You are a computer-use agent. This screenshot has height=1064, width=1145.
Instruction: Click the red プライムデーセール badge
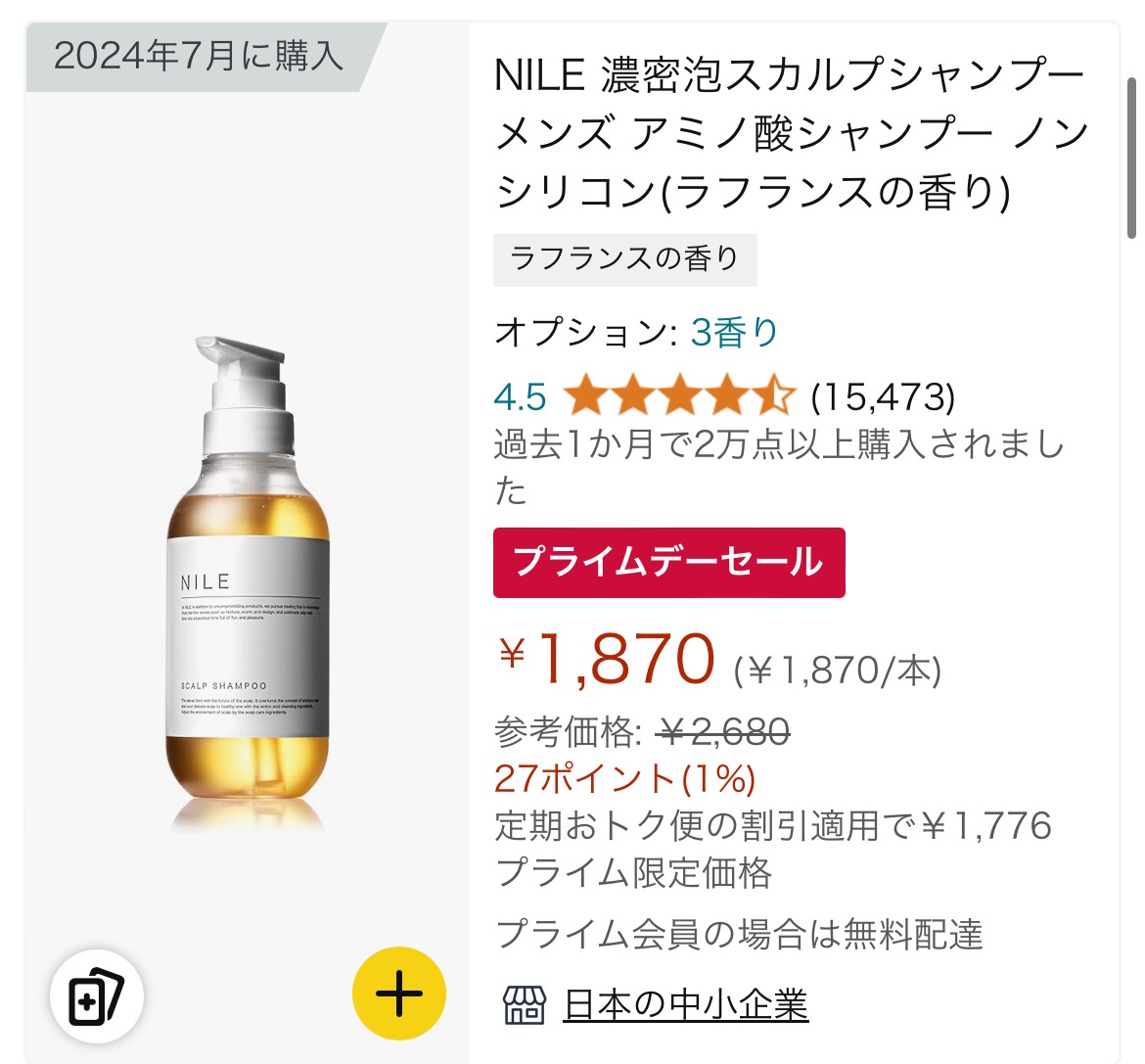668,562
